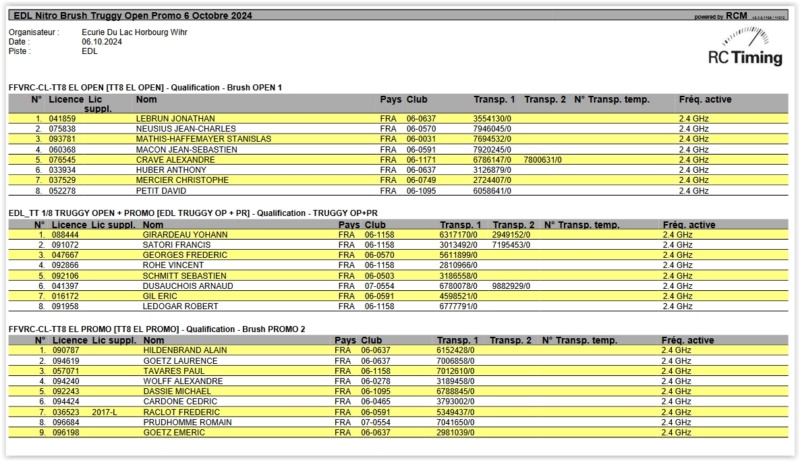Click club code '06-0465'
This screenshot has width=800, height=461.
(376, 402)
